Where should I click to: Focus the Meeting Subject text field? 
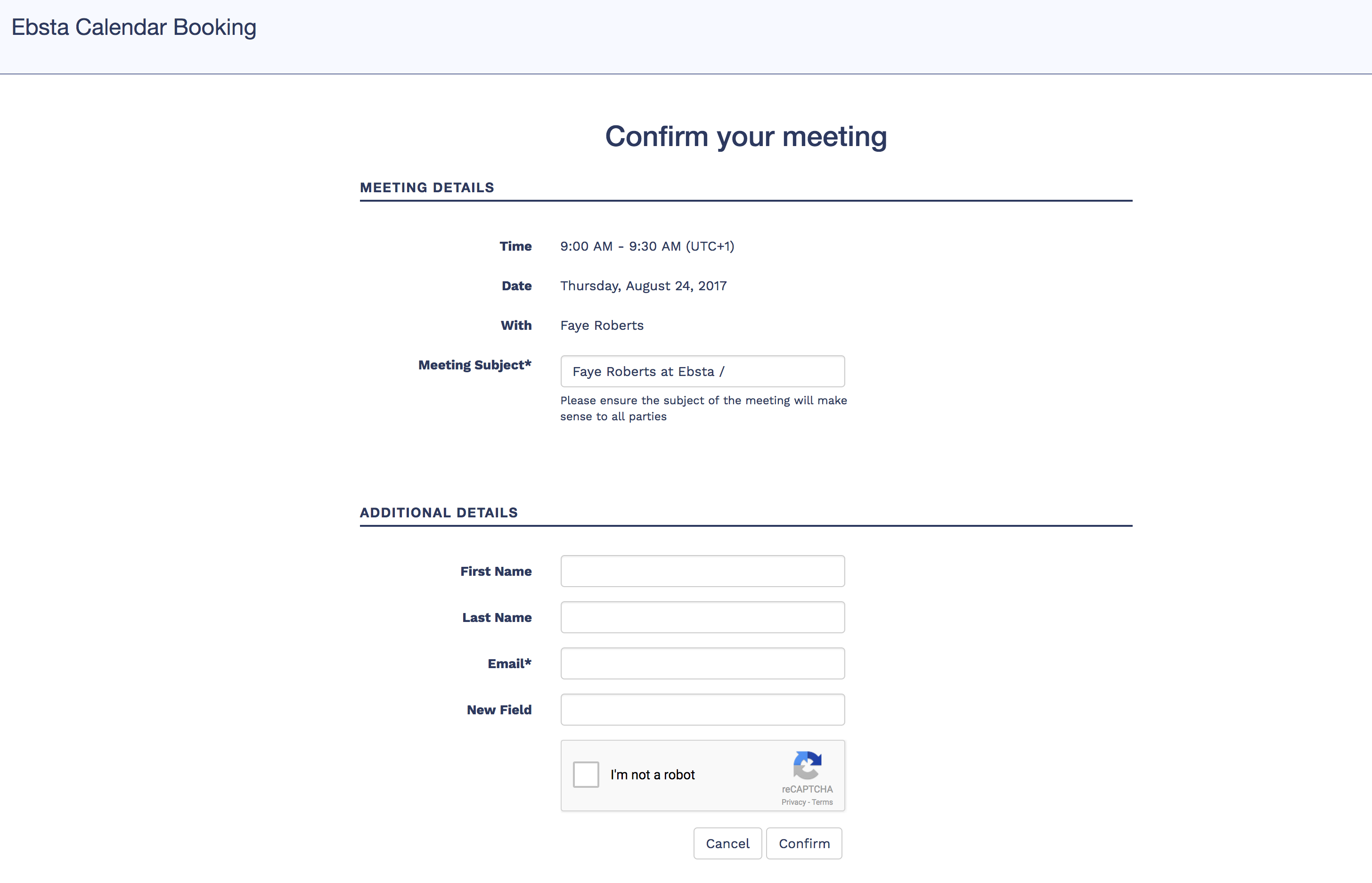point(702,372)
